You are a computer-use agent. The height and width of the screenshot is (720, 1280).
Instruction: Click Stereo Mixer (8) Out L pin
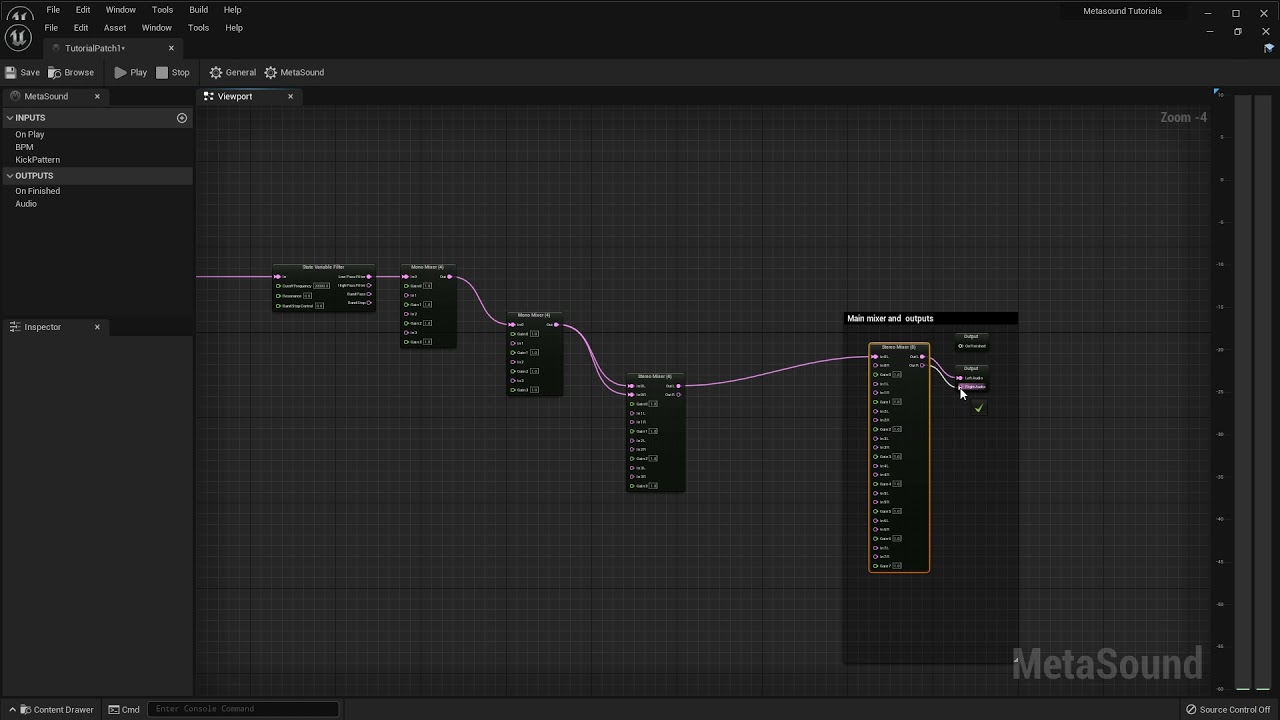pyautogui.click(x=922, y=357)
